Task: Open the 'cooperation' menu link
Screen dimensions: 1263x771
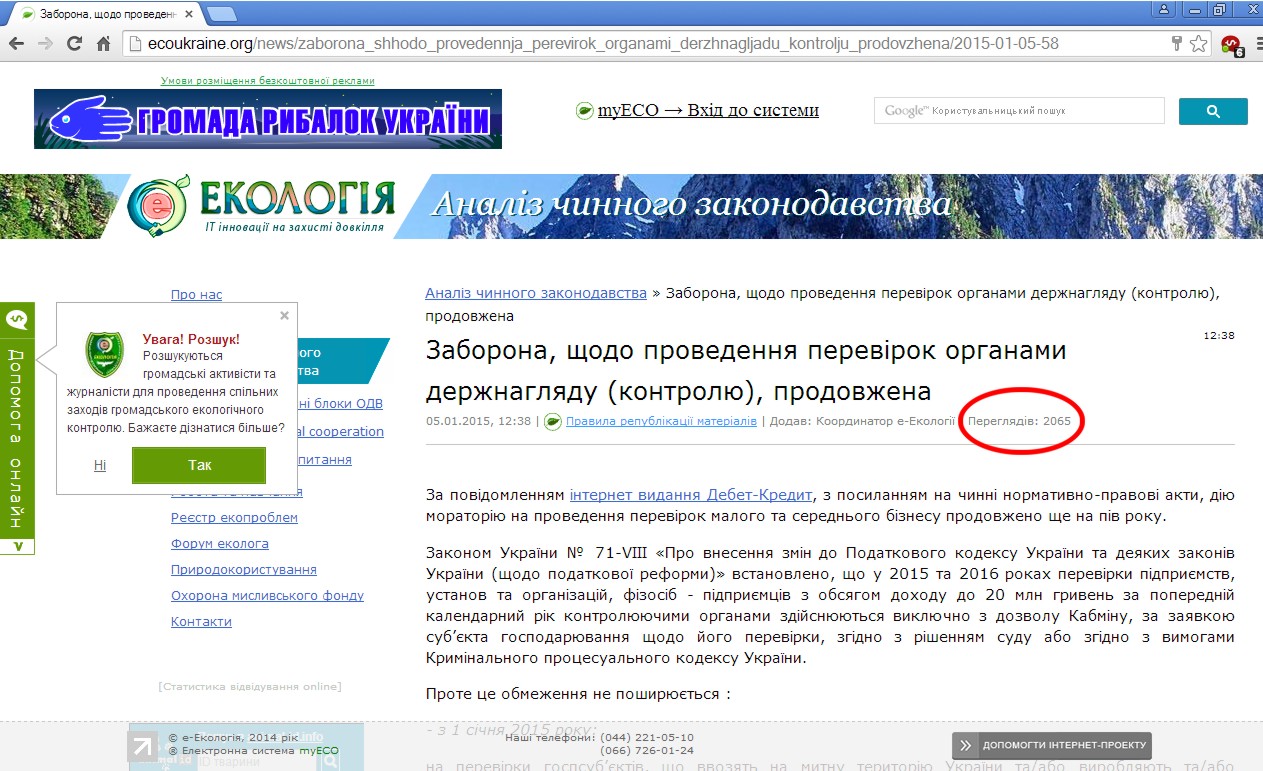Action: (341, 431)
